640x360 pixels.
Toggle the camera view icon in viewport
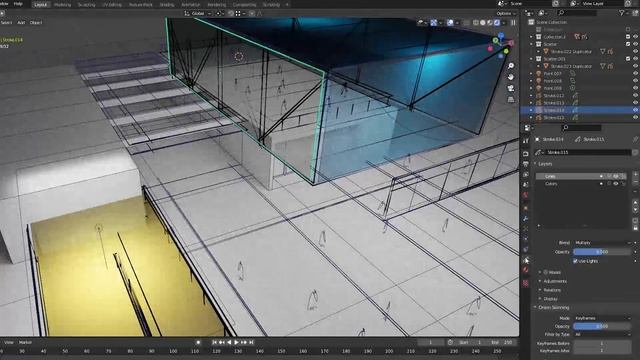[511, 88]
